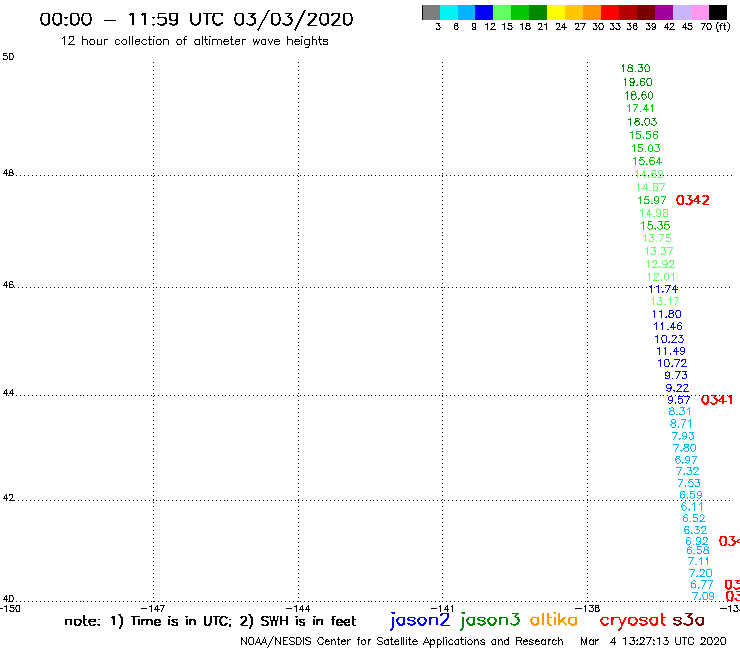Select the wave height 7.53
Screen dimensions: 740x650
(689, 483)
